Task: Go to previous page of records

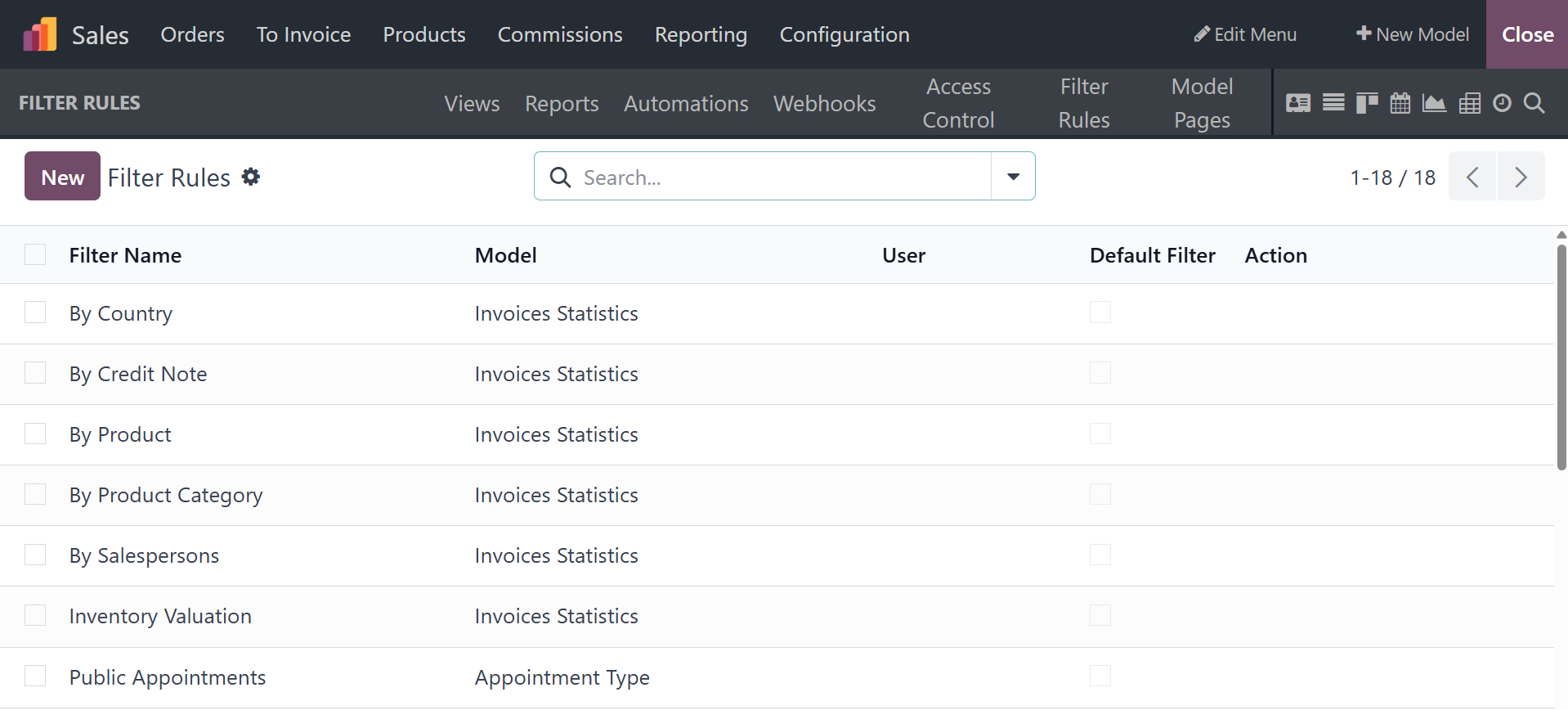Action: click(1472, 177)
